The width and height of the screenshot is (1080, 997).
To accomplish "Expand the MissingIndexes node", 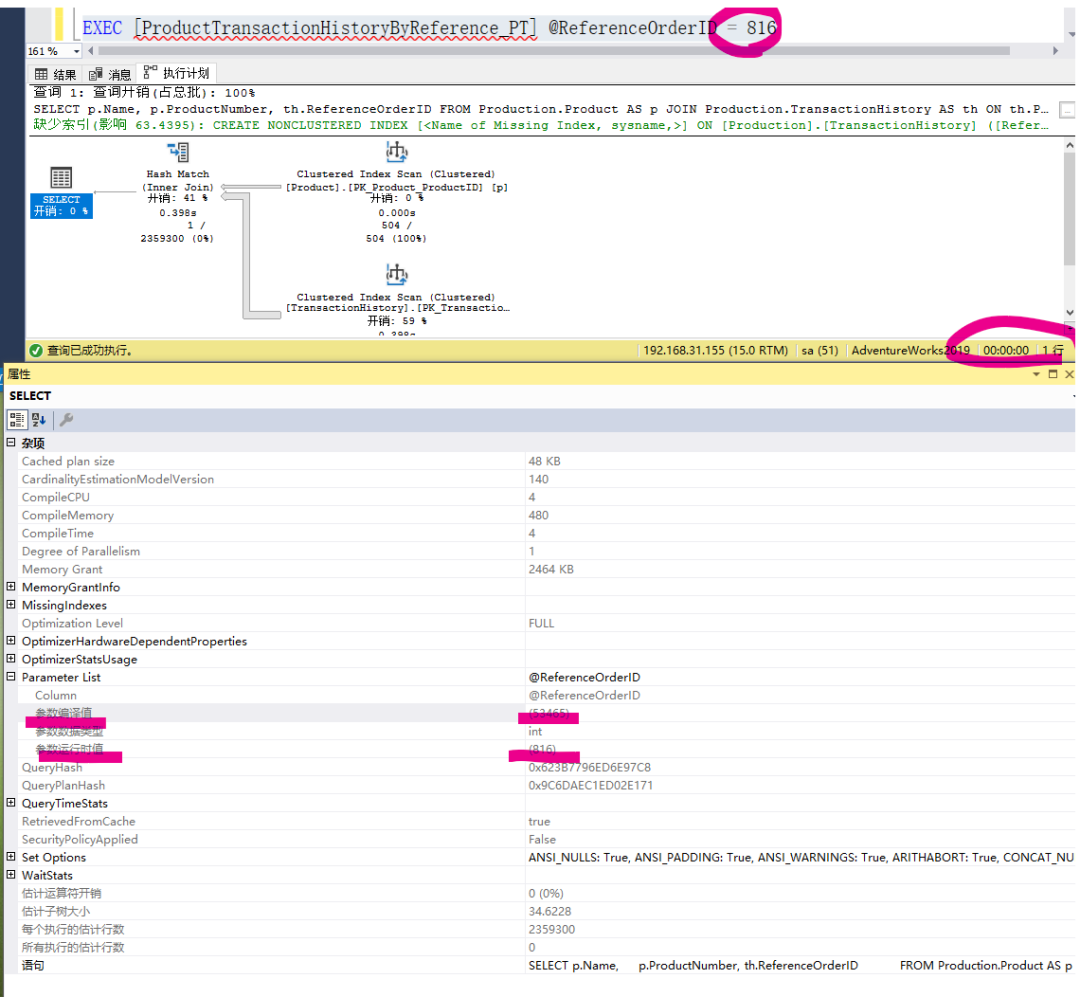I will 11,604.
